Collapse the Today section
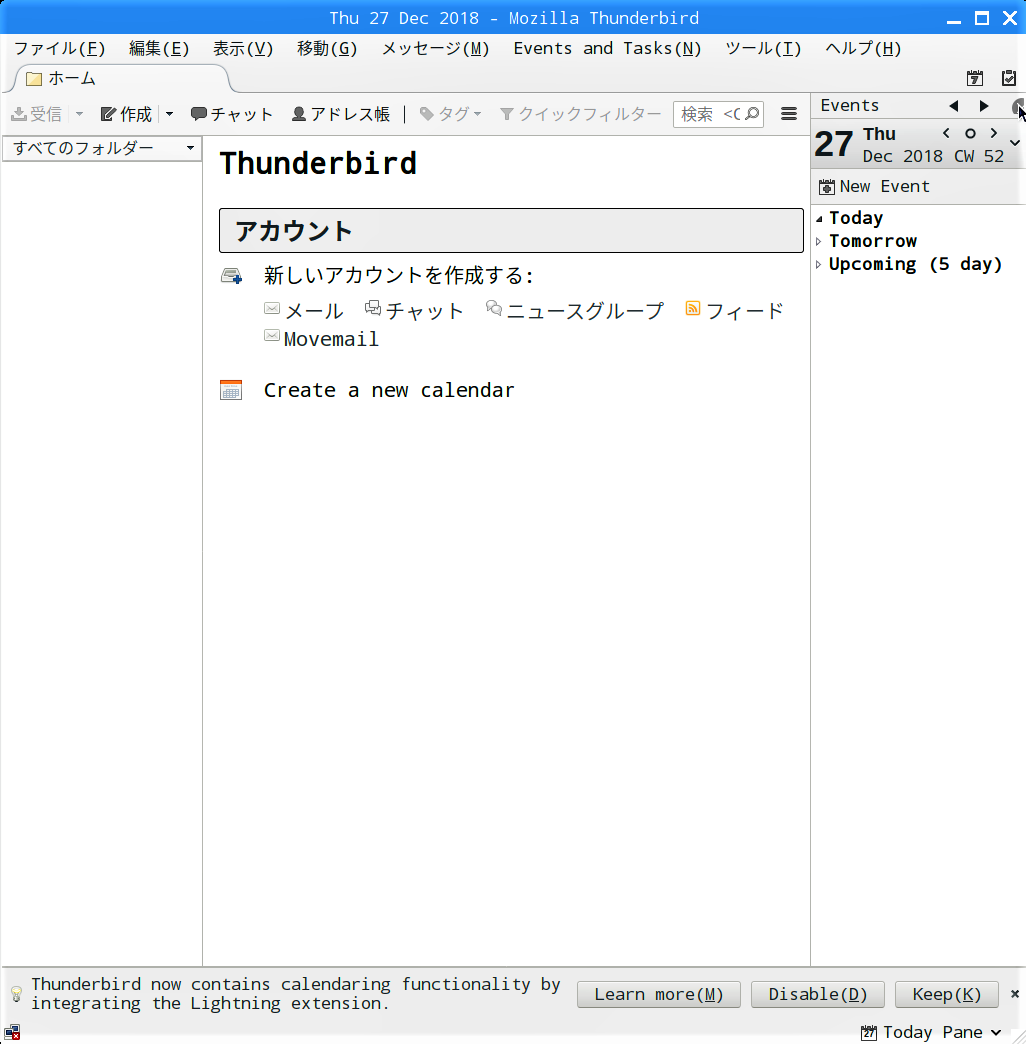Viewport: 1026px width, 1044px height. (820, 218)
